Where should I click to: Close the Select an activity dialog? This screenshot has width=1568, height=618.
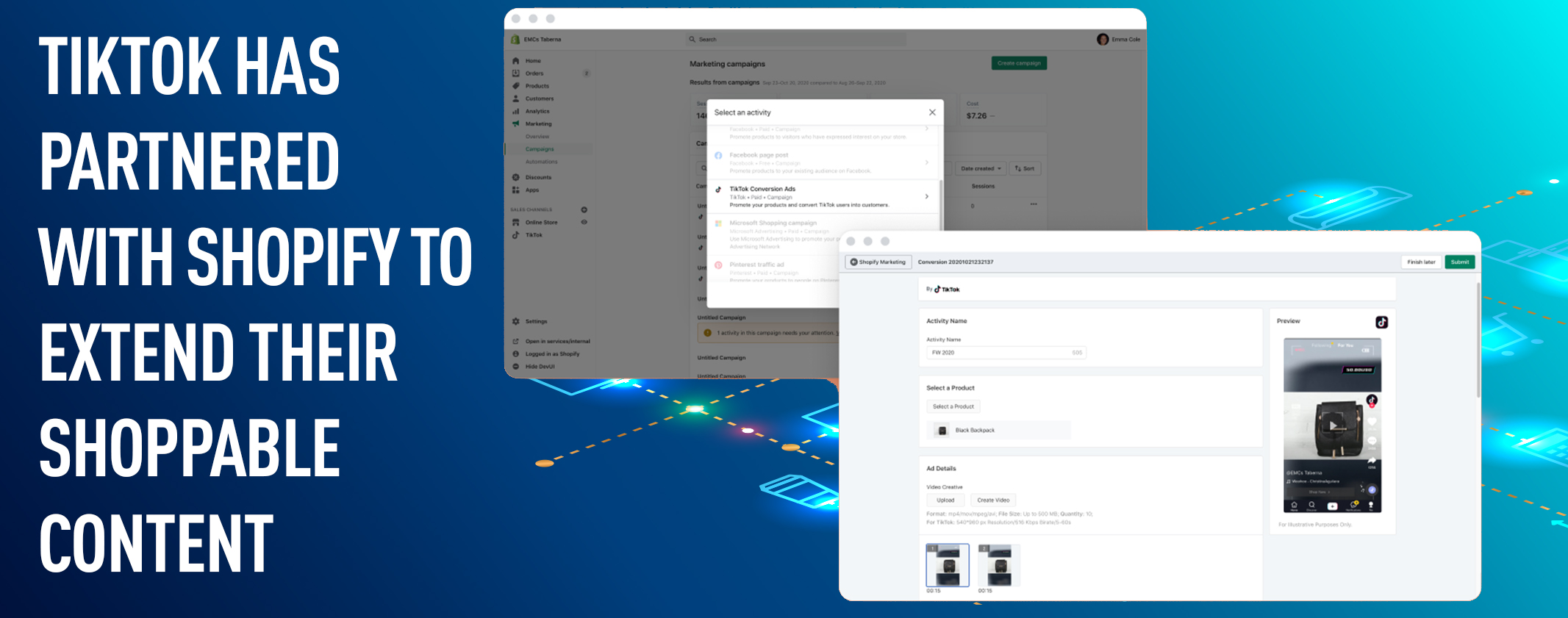click(932, 112)
